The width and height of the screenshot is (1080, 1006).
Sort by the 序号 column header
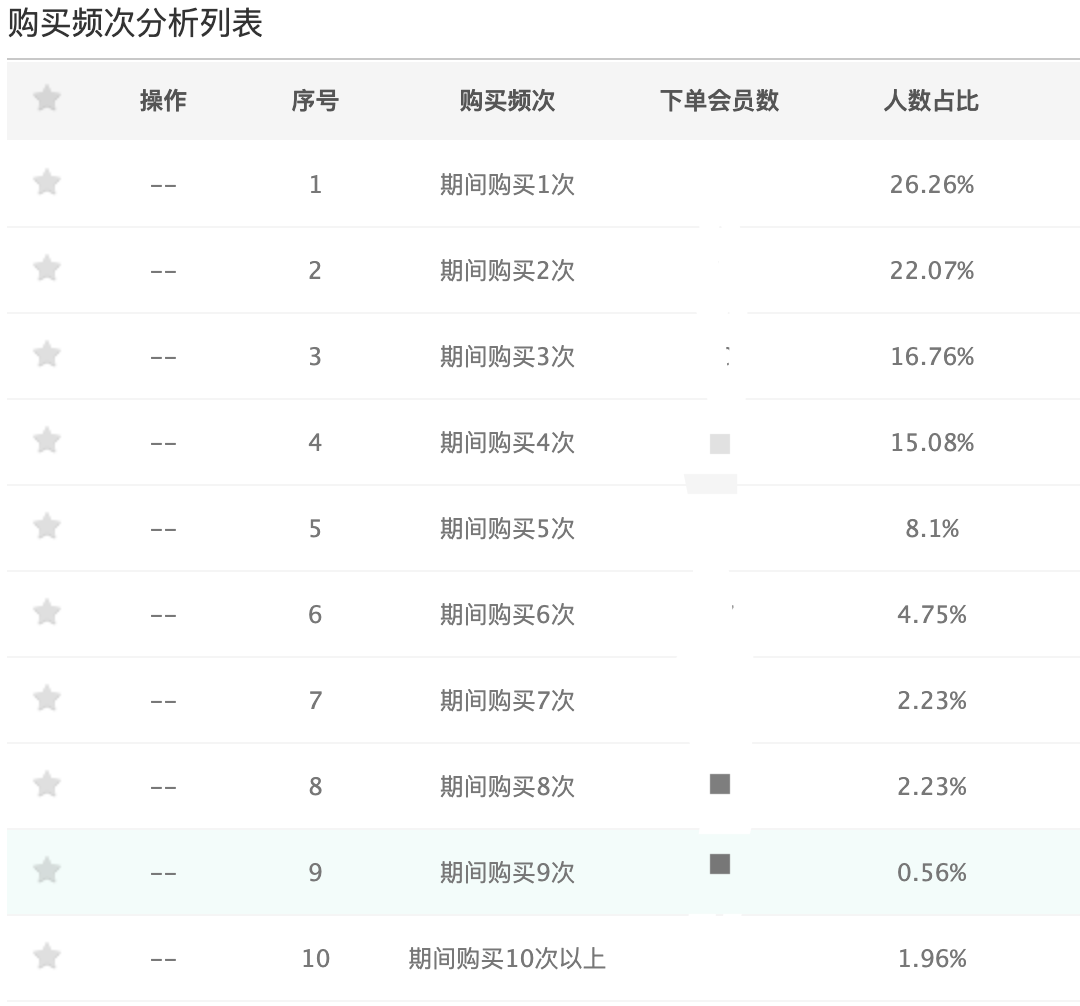(x=315, y=101)
